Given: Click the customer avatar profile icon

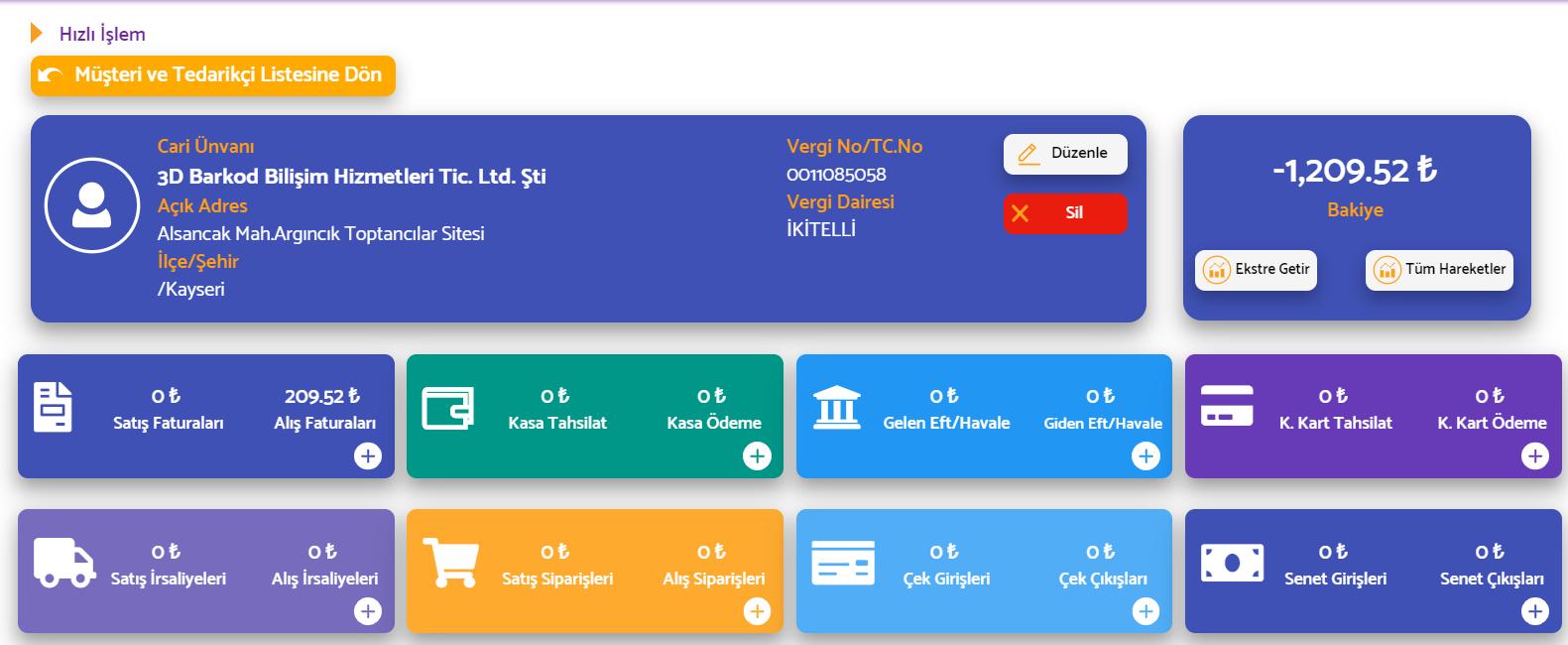Looking at the screenshot, I should click(x=92, y=205).
